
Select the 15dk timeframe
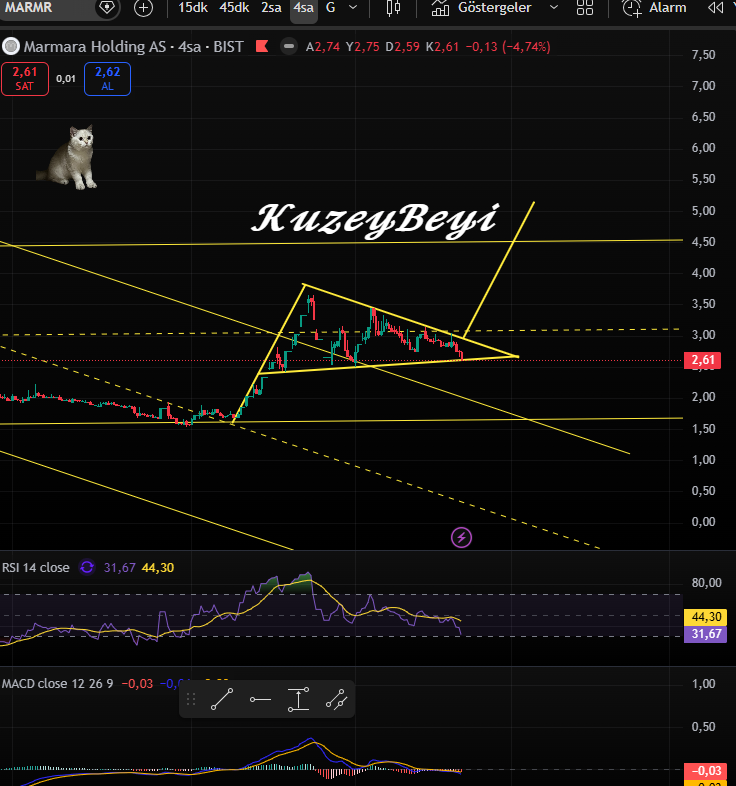(193, 8)
